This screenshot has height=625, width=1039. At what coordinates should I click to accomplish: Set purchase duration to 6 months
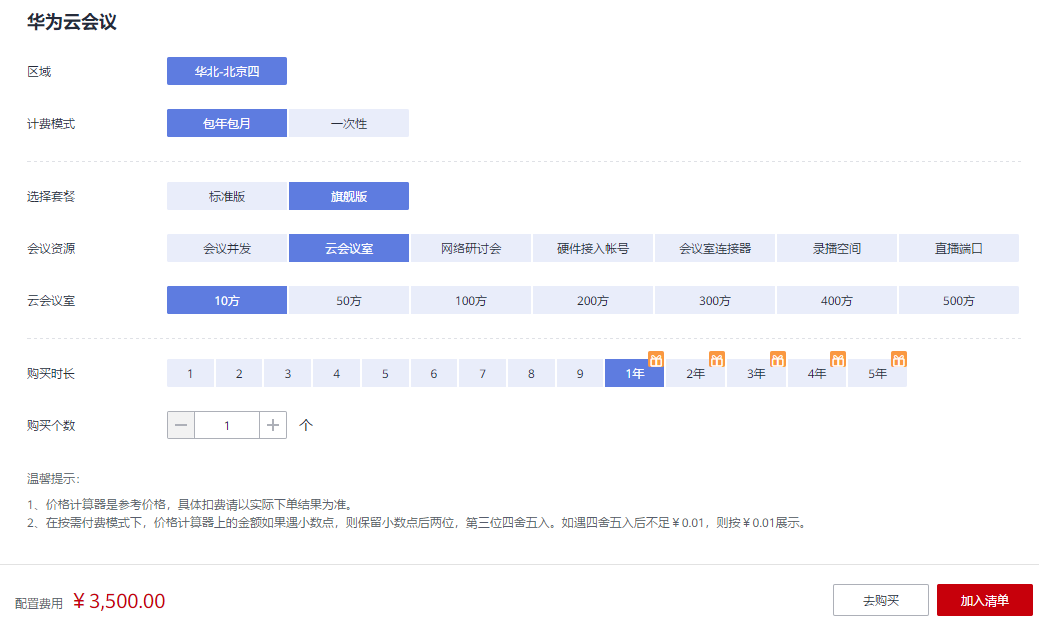(433, 373)
